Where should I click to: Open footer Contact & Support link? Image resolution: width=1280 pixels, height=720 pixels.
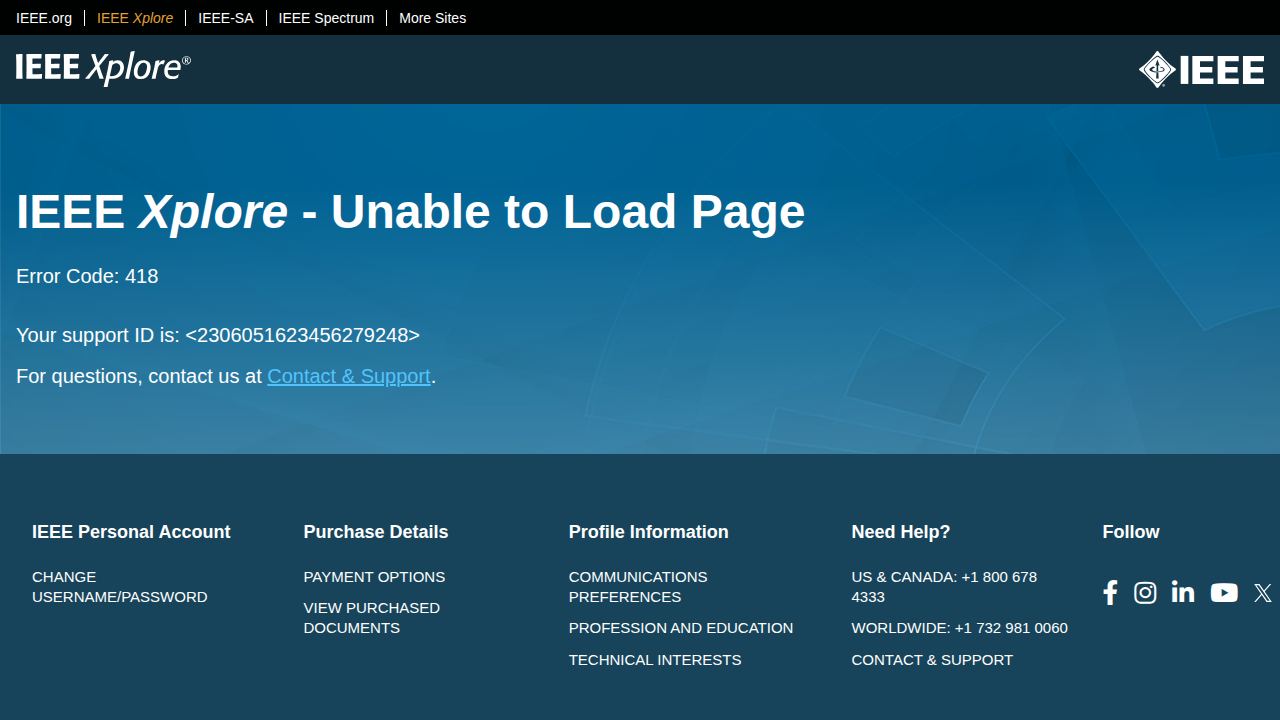[x=932, y=660]
